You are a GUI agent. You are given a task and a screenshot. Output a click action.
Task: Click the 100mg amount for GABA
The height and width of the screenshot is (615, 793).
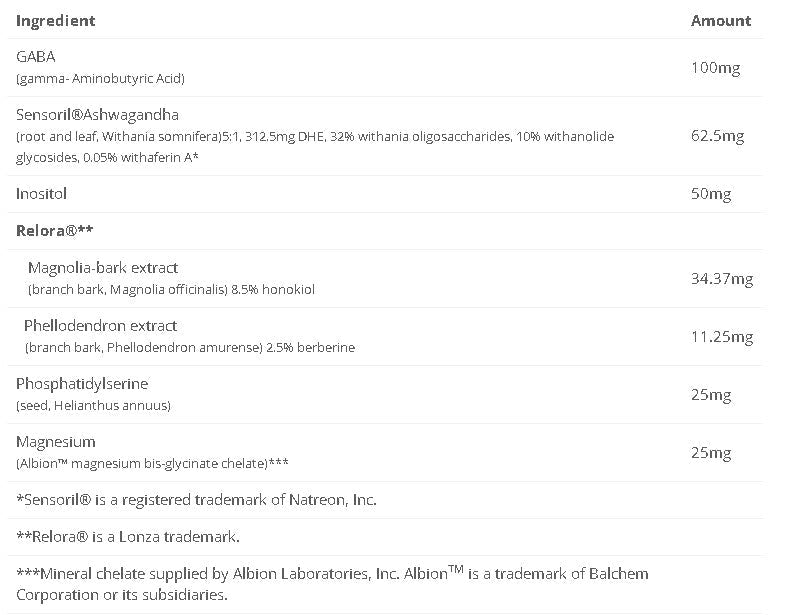(x=715, y=68)
